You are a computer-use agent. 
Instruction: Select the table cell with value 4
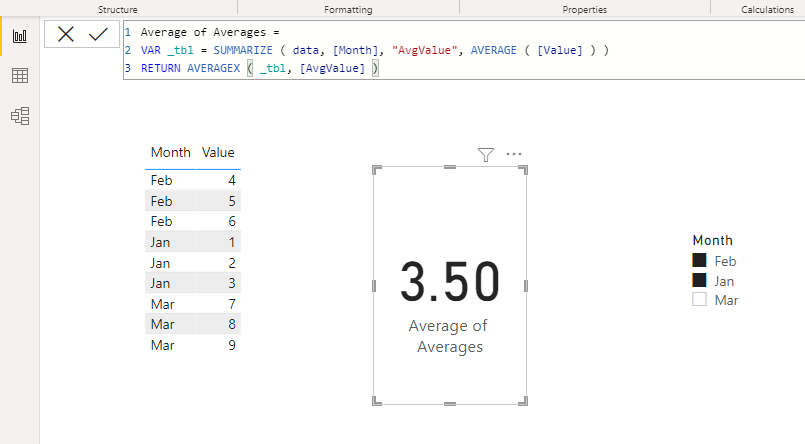point(232,180)
